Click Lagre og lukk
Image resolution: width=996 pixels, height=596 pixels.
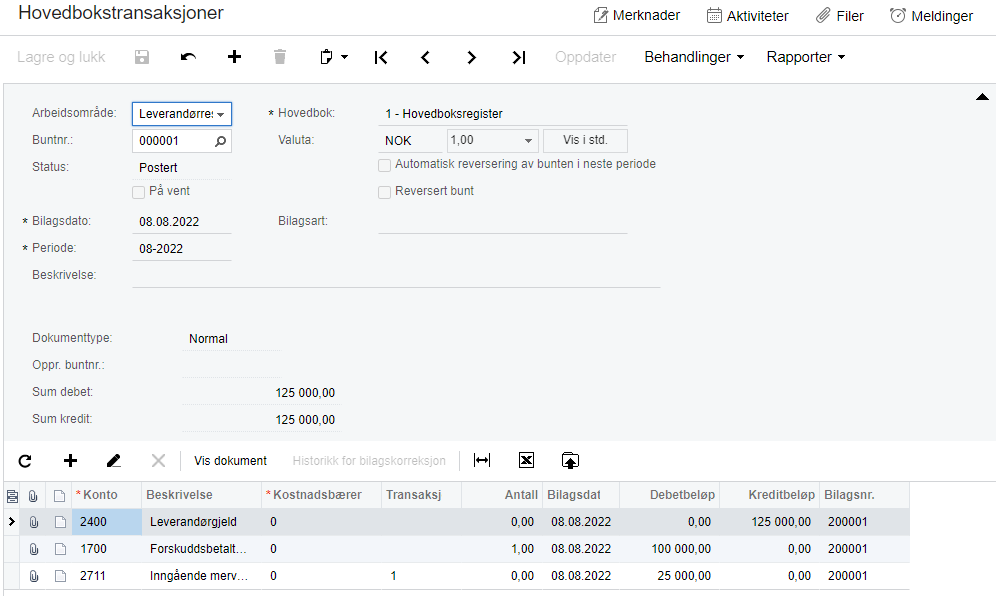coord(61,57)
